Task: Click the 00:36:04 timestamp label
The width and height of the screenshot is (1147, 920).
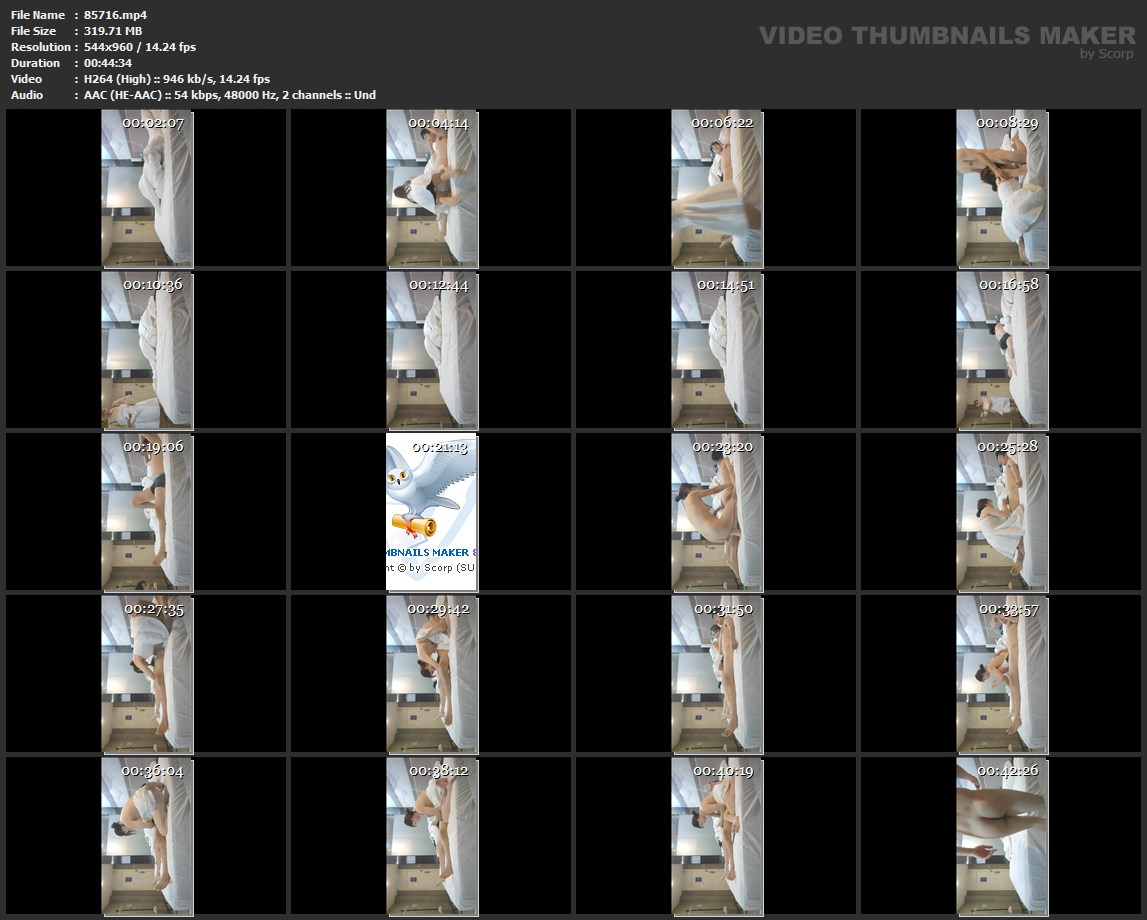Action: [153, 770]
